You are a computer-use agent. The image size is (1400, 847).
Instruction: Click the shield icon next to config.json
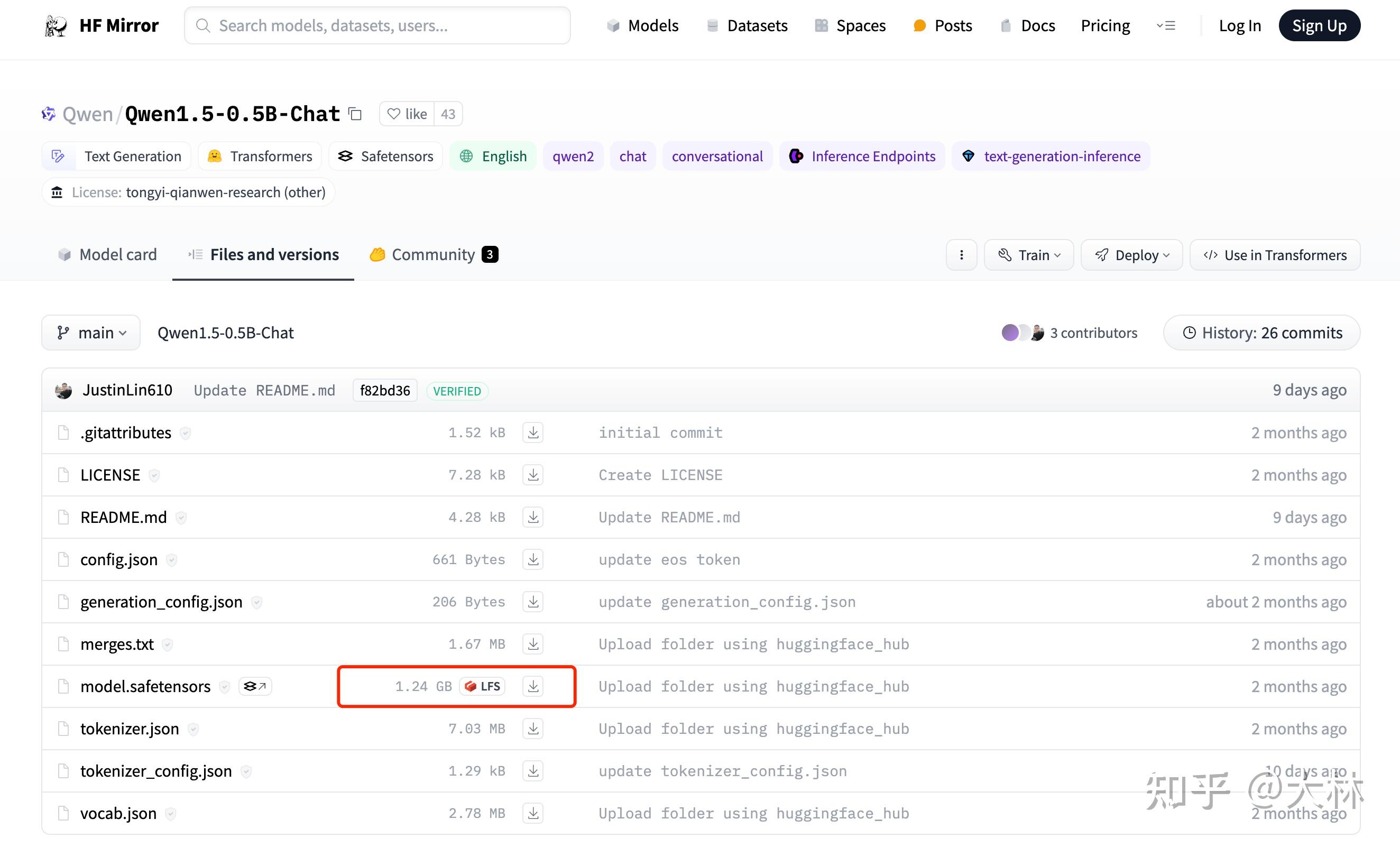pyautogui.click(x=172, y=560)
